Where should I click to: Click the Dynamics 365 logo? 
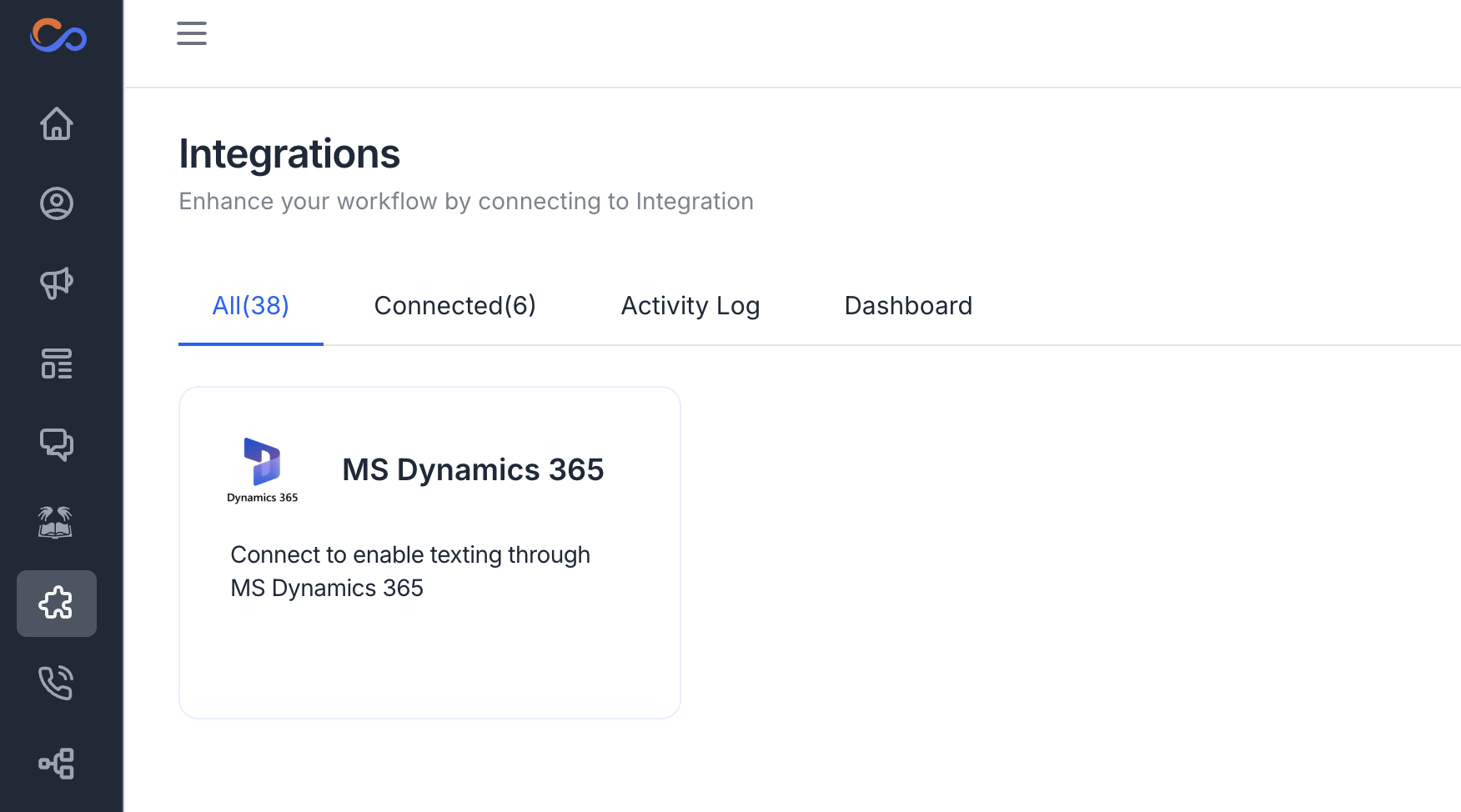tap(263, 470)
